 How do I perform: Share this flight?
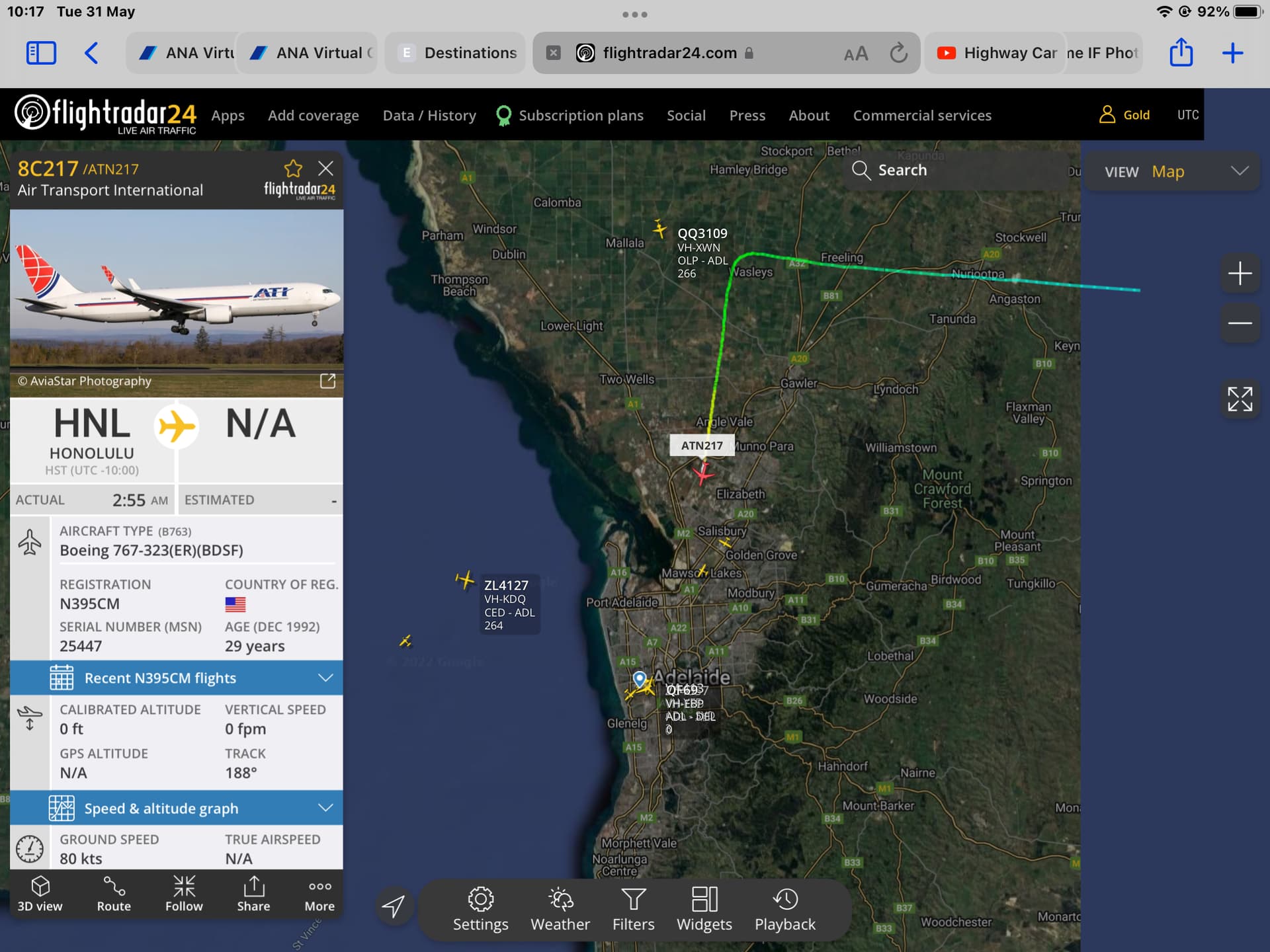click(x=253, y=894)
